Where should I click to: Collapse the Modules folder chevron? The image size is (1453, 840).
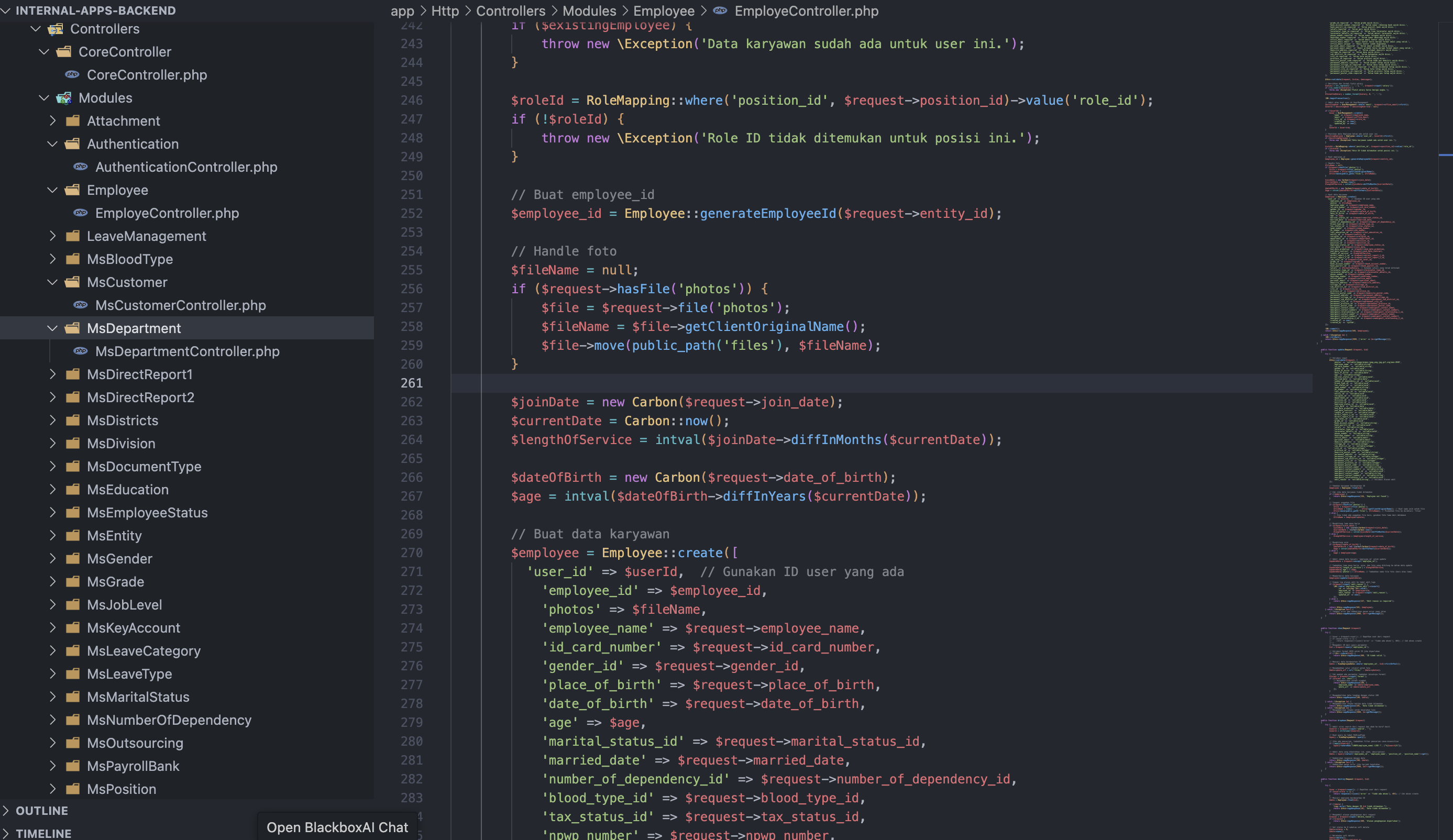pyautogui.click(x=44, y=98)
